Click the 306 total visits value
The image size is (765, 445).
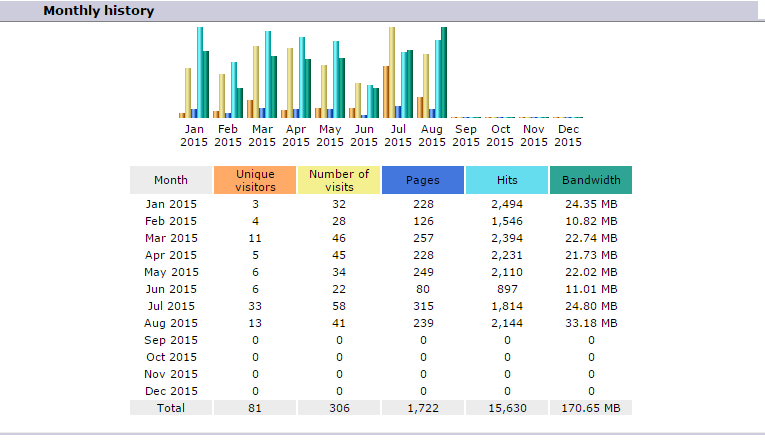tap(339, 408)
